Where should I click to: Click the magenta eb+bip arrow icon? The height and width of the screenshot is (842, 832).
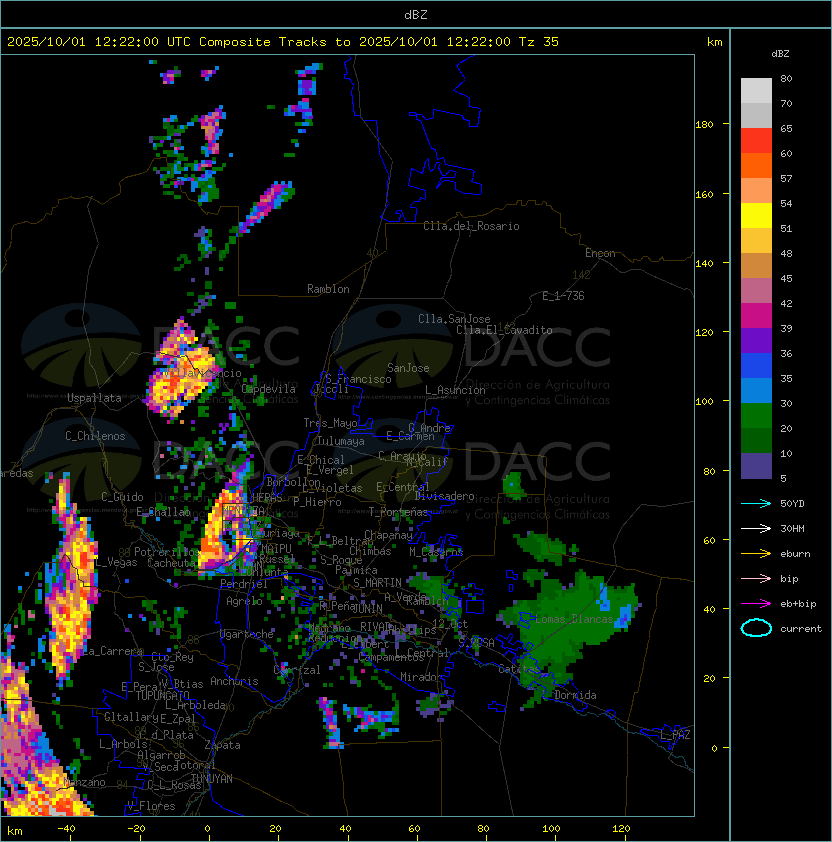pos(756,604)
